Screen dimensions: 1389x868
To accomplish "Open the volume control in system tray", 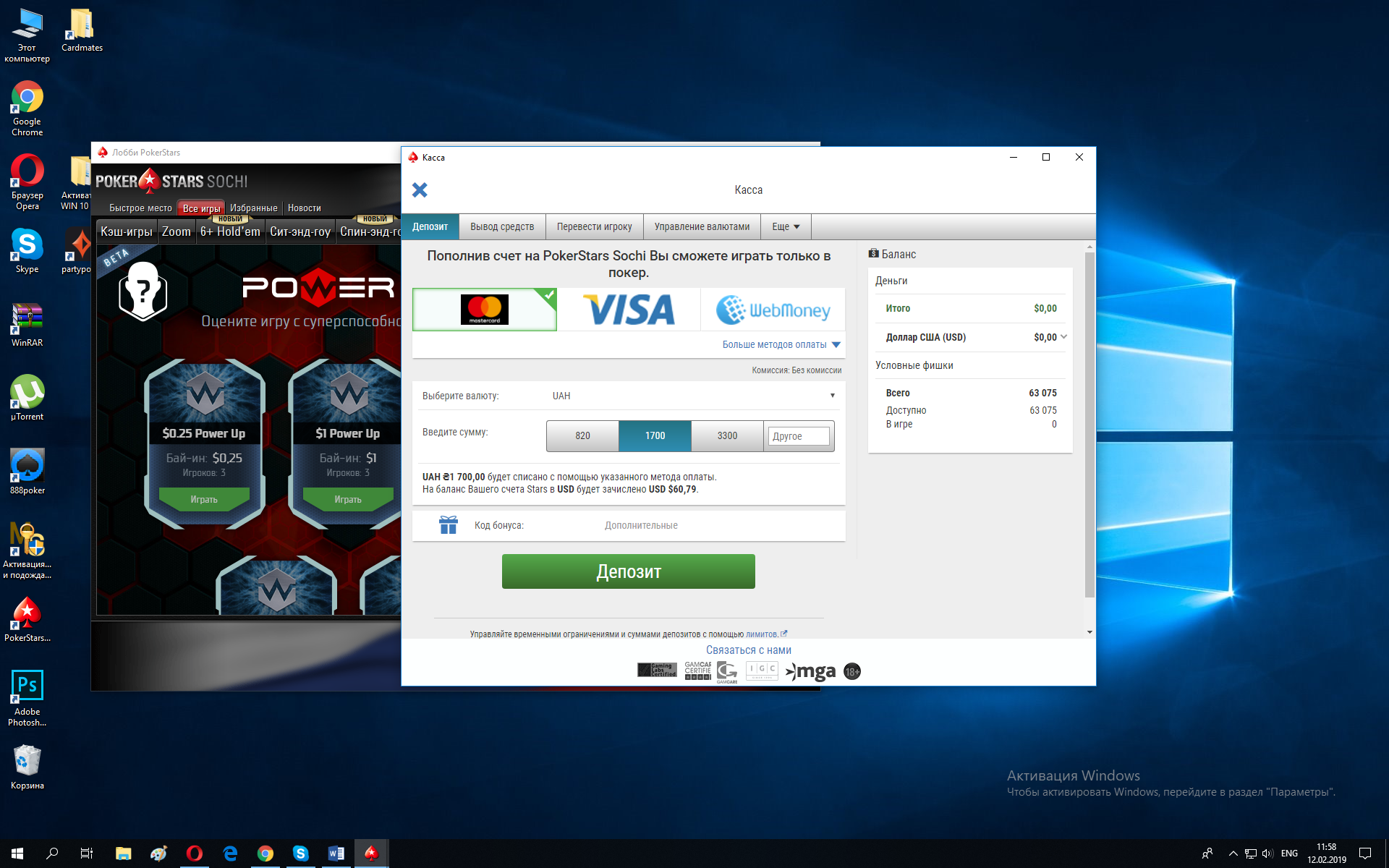I will point(1267,854).
